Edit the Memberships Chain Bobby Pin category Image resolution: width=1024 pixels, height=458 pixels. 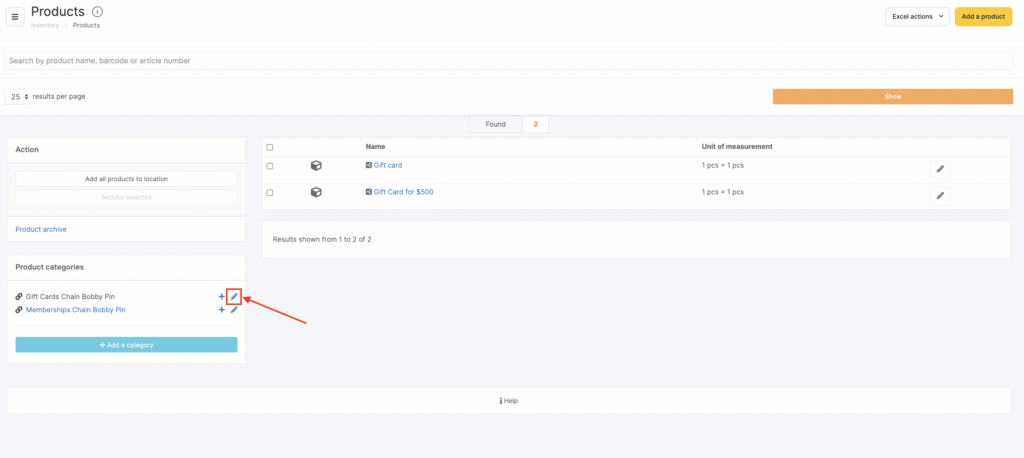click(234, 310)
